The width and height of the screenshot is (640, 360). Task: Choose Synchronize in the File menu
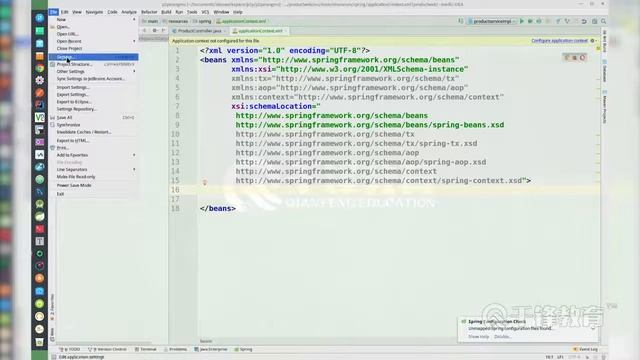click(93, 125)
